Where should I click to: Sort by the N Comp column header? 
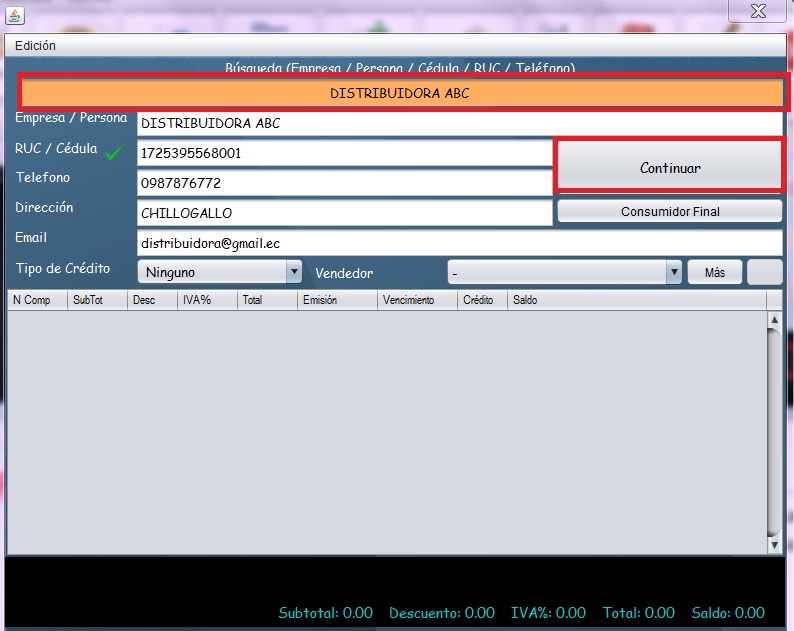[37, 300]
